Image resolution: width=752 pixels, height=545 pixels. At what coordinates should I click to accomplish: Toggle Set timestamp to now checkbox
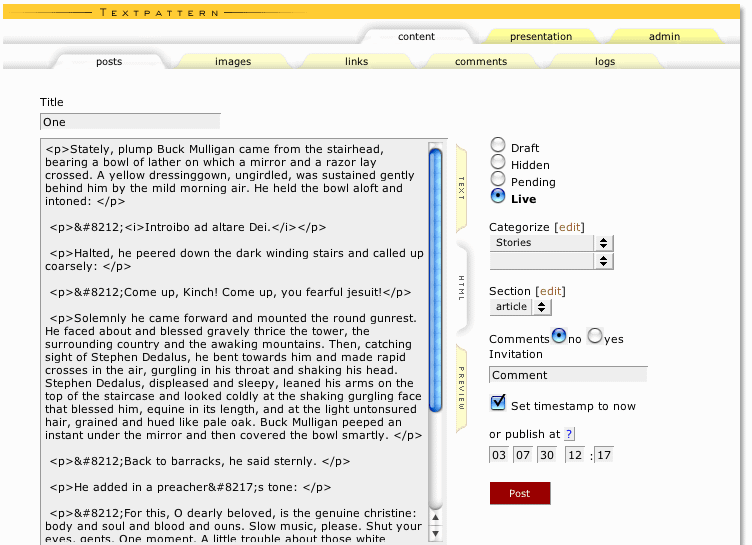498,403
